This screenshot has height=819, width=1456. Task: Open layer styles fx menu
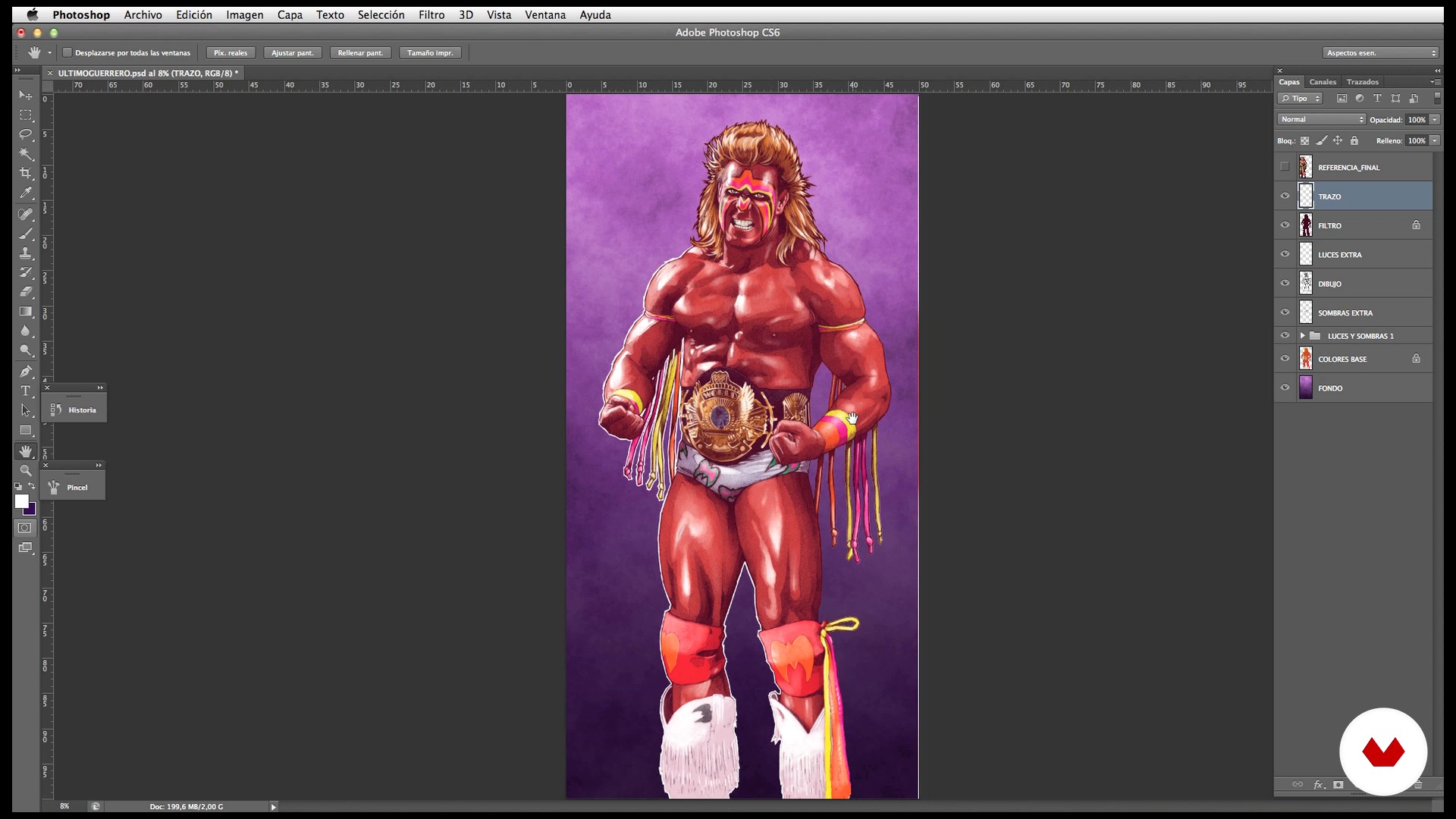[x=1319, y=785]
